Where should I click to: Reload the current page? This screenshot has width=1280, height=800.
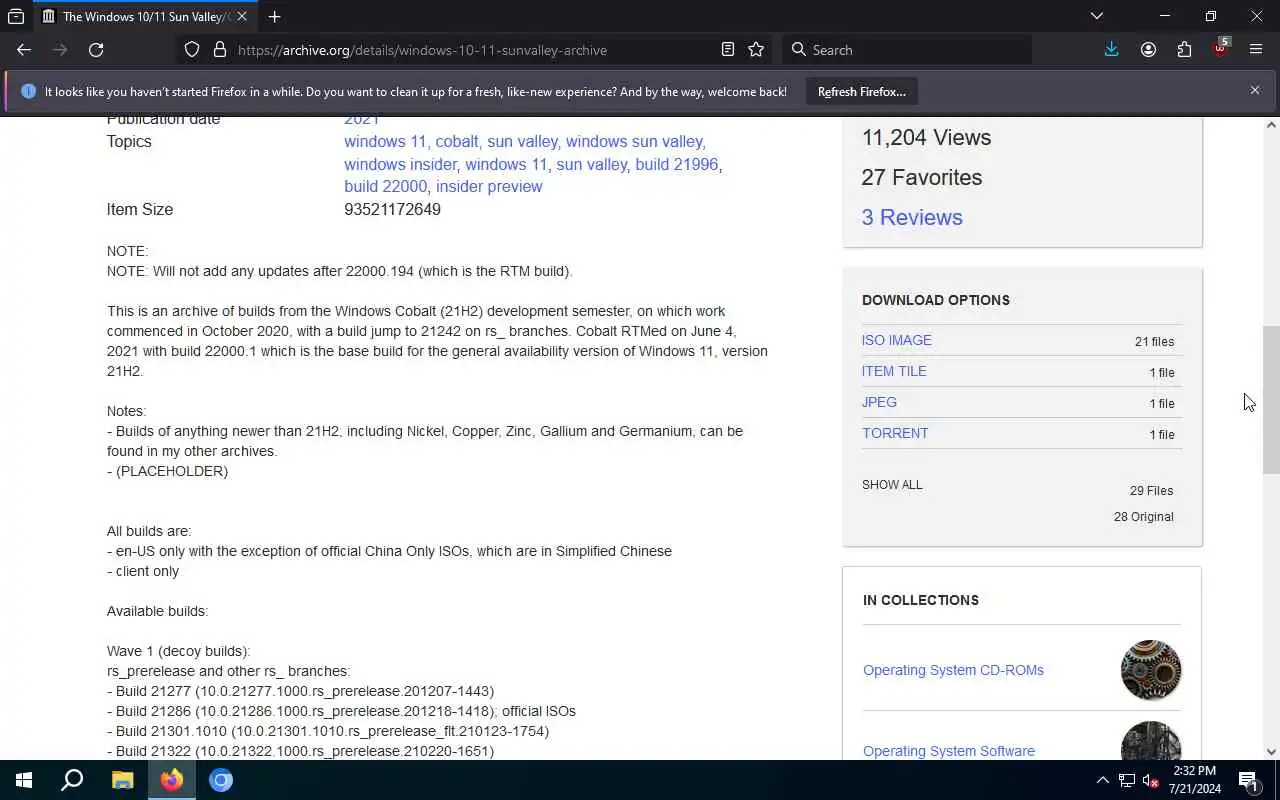[96, 50]
